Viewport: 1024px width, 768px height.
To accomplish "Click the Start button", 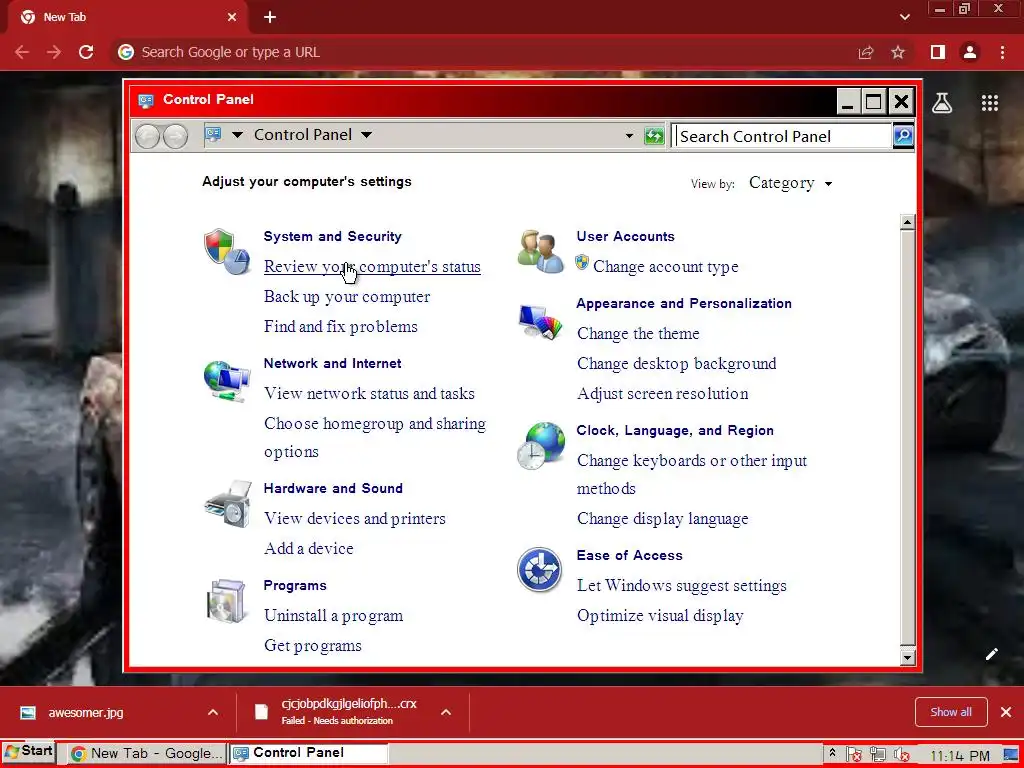I will point(29,752).
